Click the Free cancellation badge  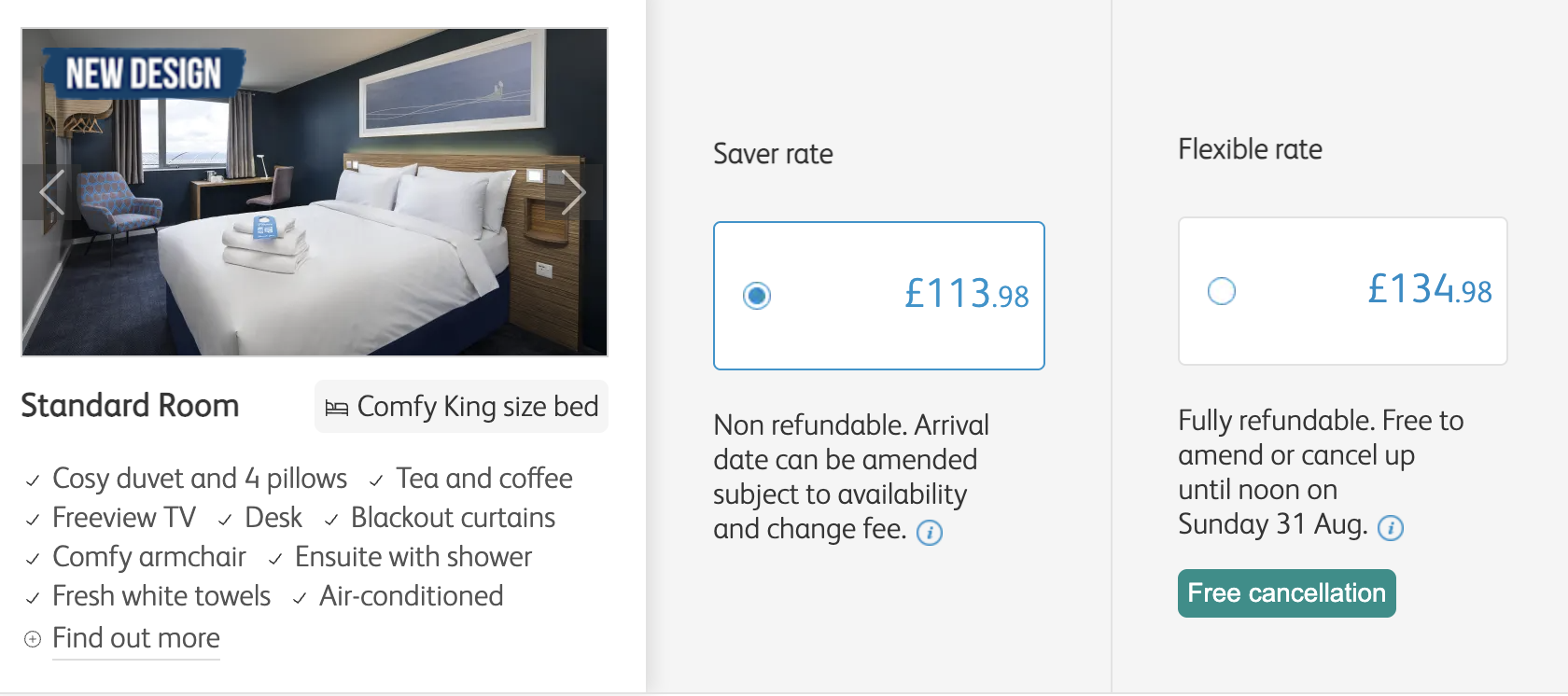point(1287,593)
